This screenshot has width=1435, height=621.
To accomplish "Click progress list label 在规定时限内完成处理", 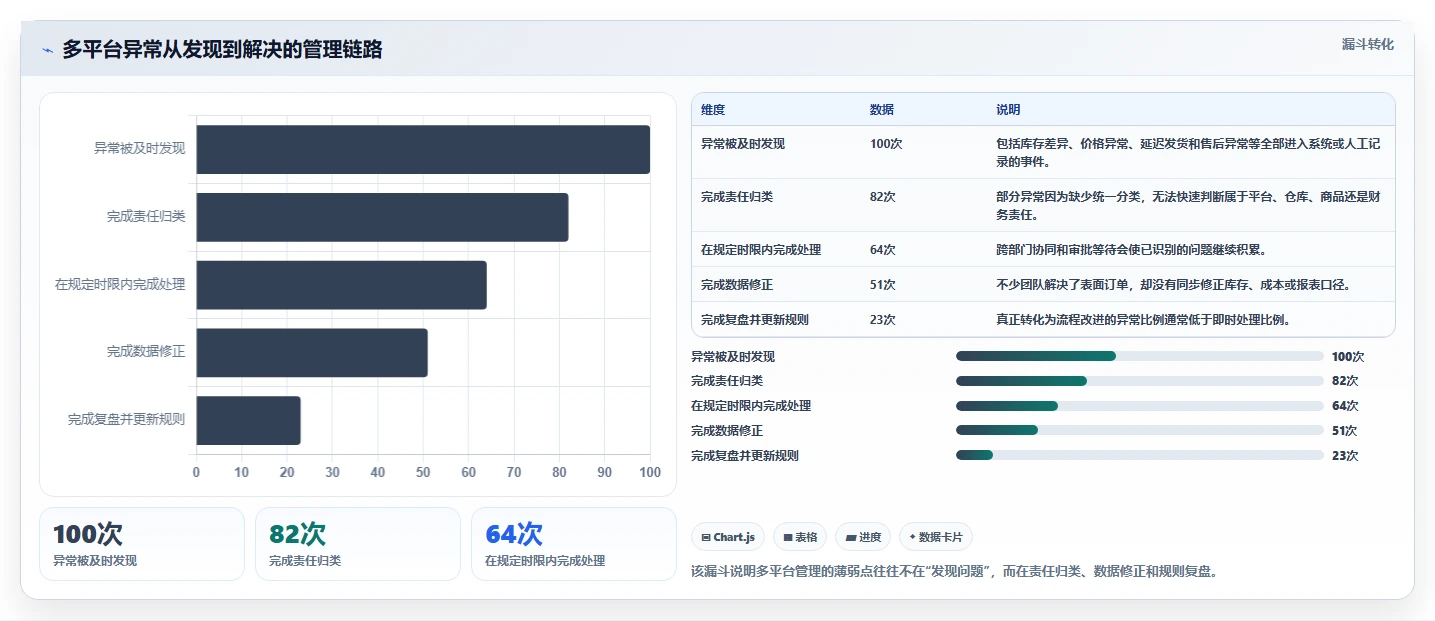I will [751, 406].
